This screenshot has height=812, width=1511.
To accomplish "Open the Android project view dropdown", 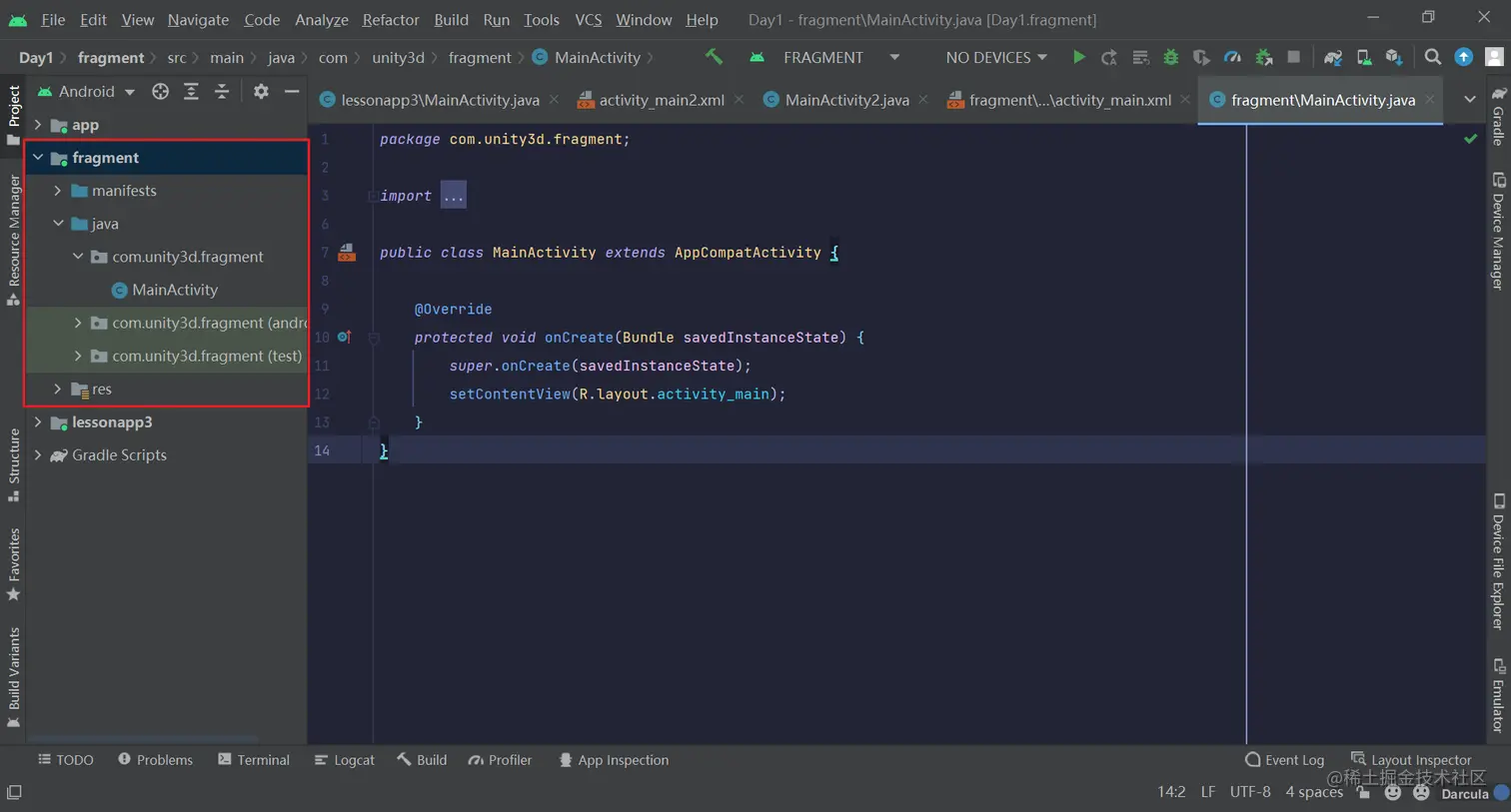I will tap(86, 91).
